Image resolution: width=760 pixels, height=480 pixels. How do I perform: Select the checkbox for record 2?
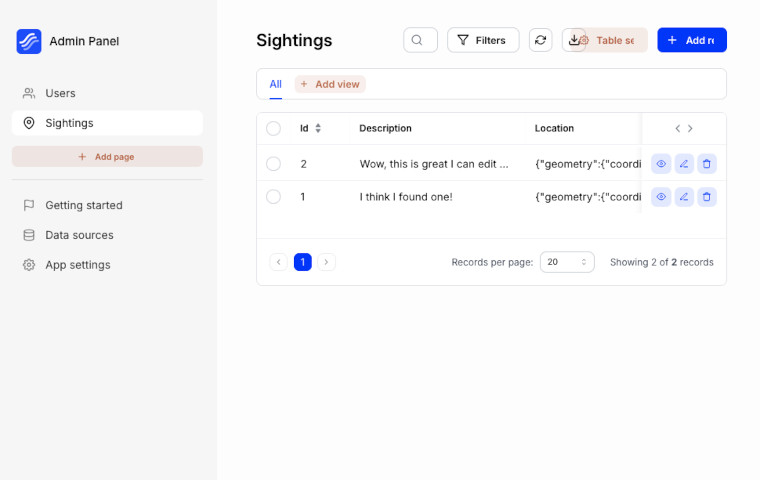click(273, 164)
